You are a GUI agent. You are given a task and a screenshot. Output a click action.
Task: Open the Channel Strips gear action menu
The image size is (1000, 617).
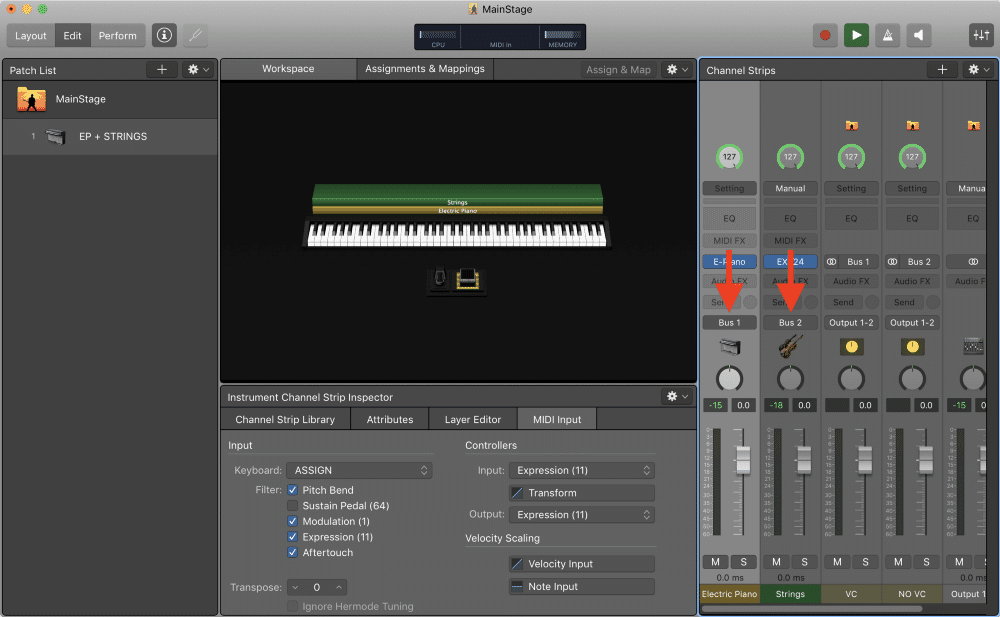click(x=978, y=70)
